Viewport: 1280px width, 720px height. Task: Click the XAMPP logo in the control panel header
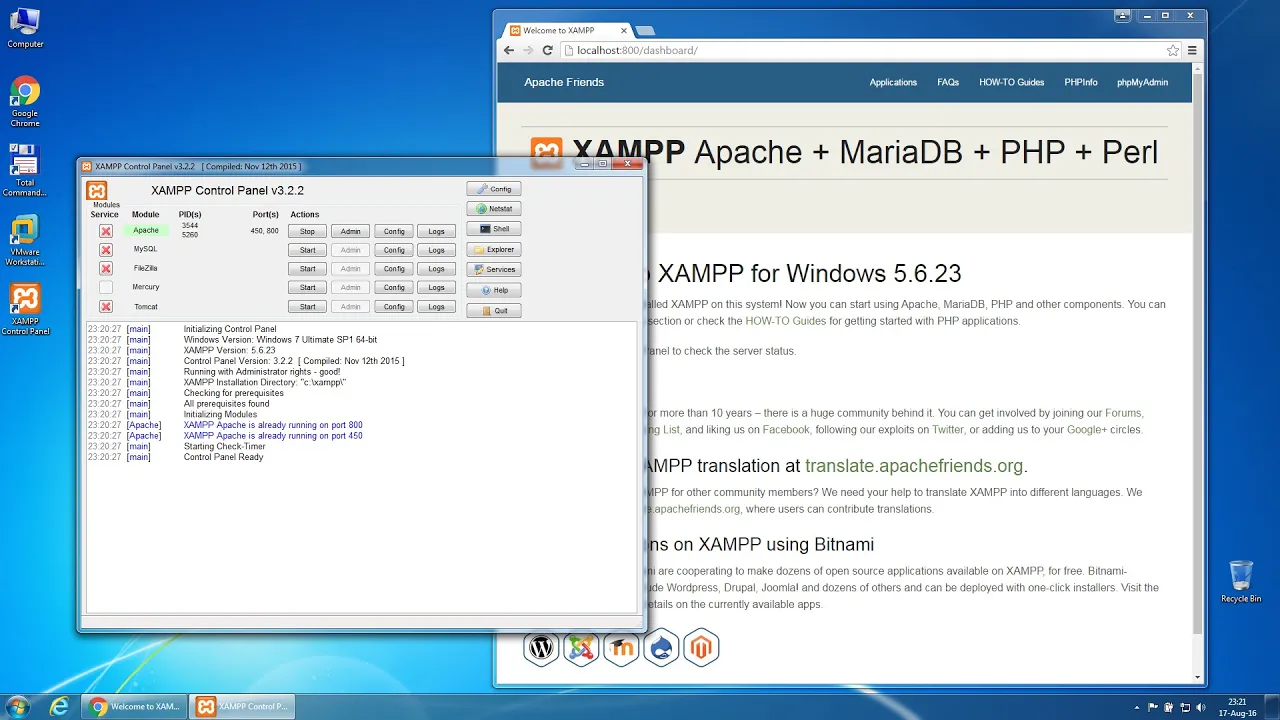[97, 190]
